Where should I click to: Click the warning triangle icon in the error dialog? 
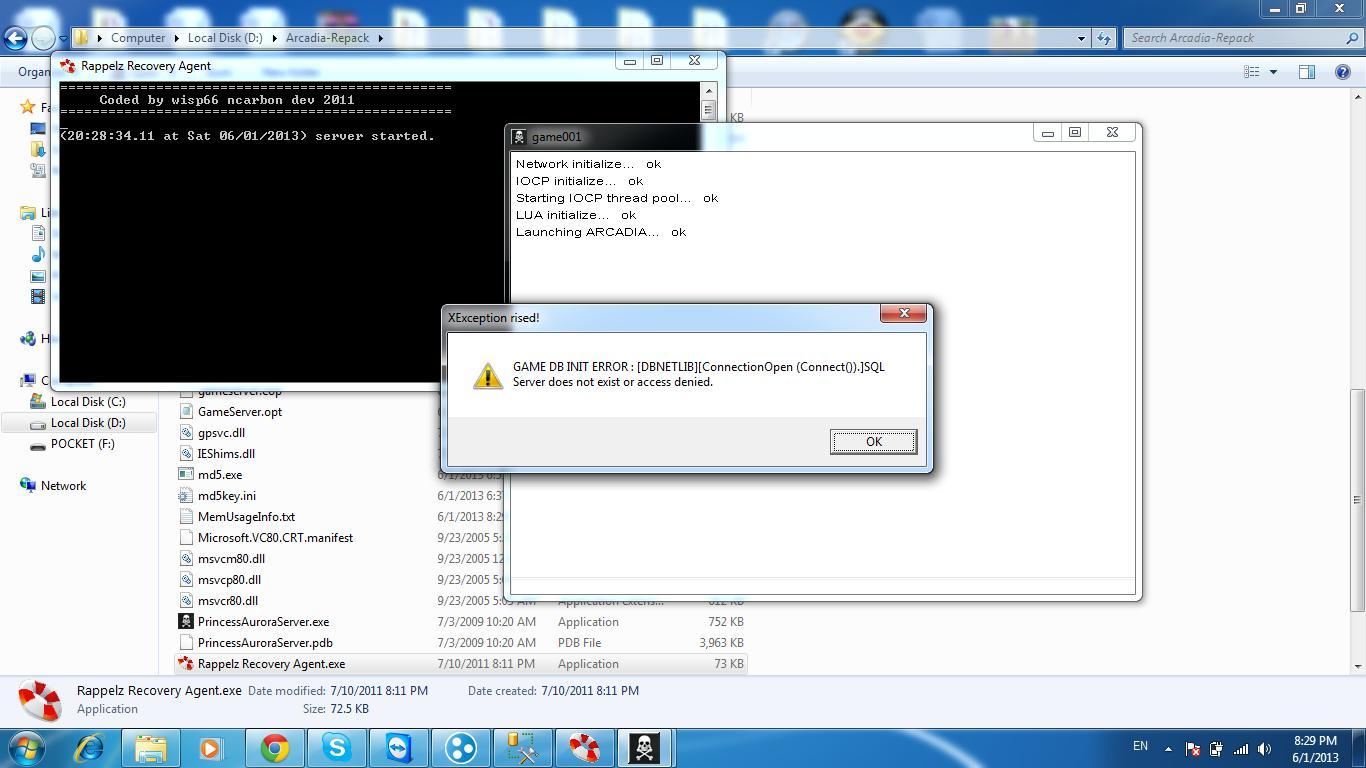[488, 375]
